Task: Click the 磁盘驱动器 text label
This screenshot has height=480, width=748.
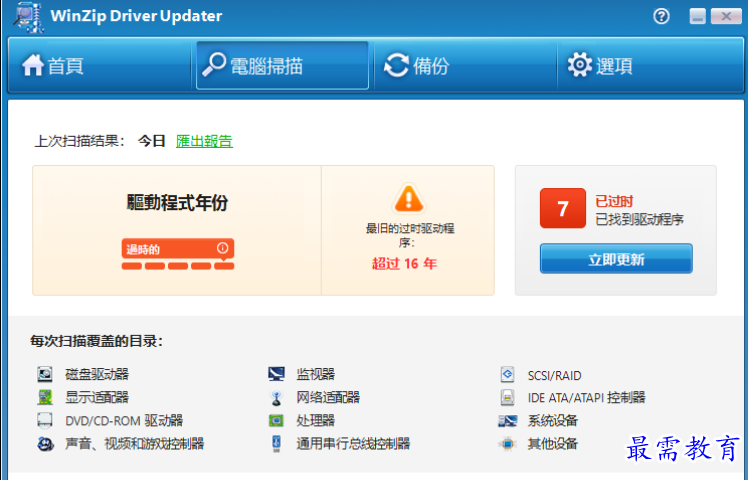Action: click(x=97, y=374)
